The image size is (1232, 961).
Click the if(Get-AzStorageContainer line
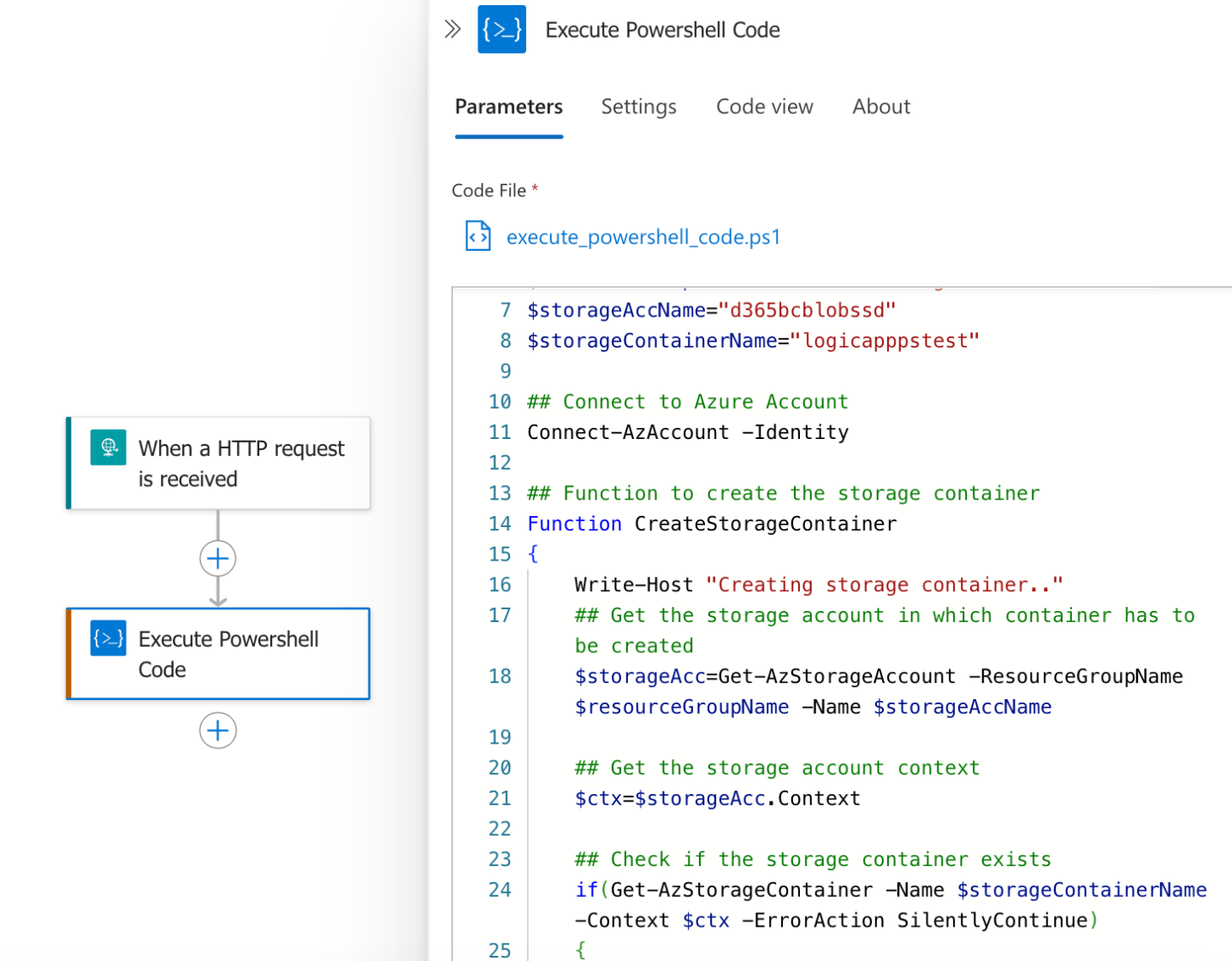(x=891, y=905)
